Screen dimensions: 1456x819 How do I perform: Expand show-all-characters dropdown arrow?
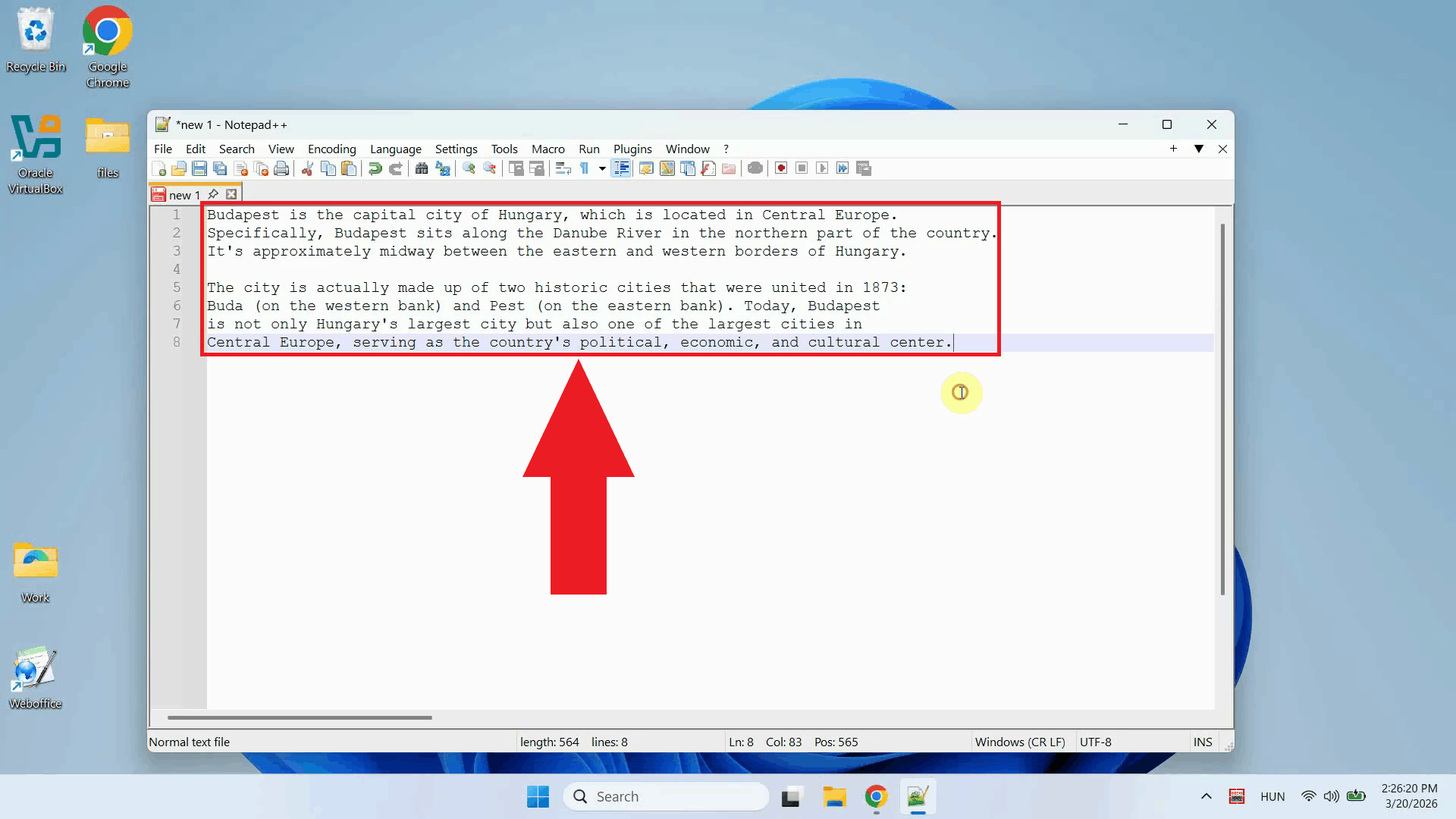[602, 168]
